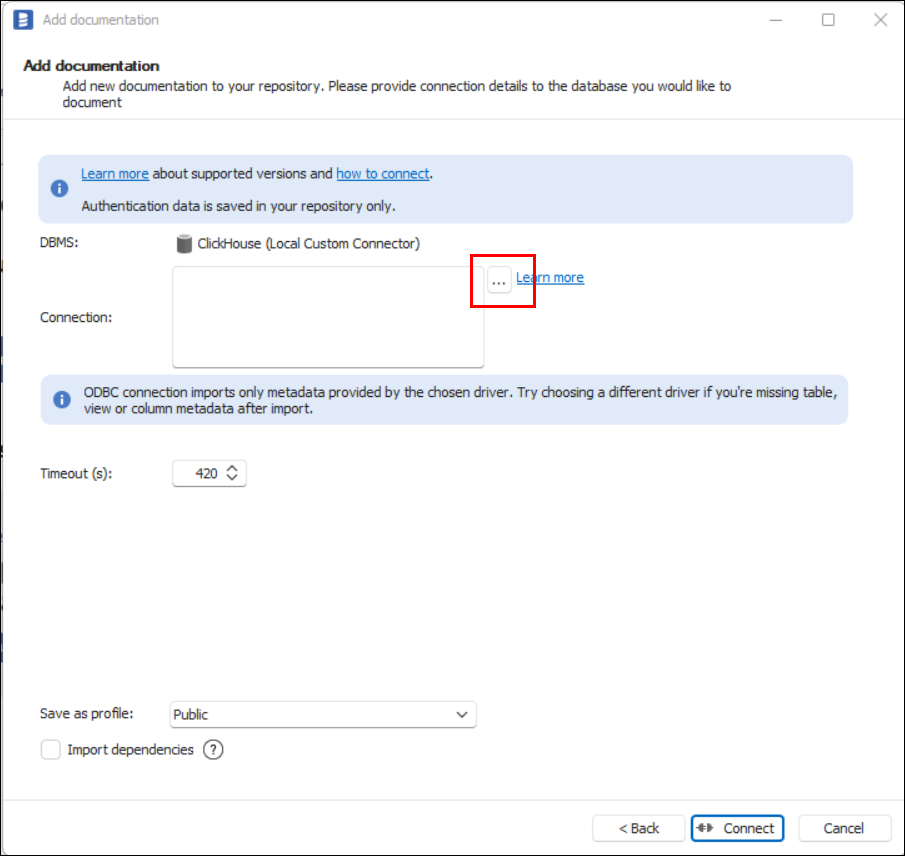
Task: Increase Timeout value with up arrow
Action: click(x=232, y=468)
